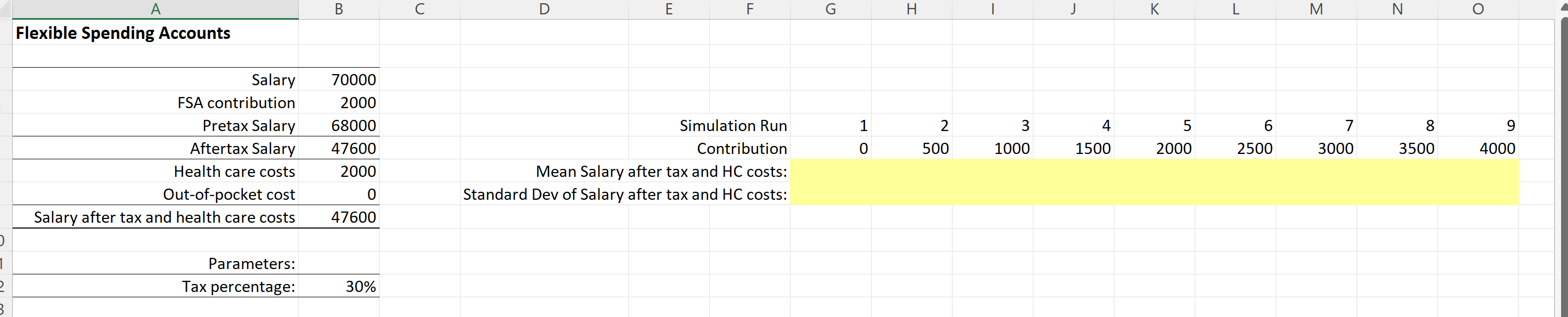
Task: Select the Pretax Salary value 68000
Action: click(x=339, y=126)
